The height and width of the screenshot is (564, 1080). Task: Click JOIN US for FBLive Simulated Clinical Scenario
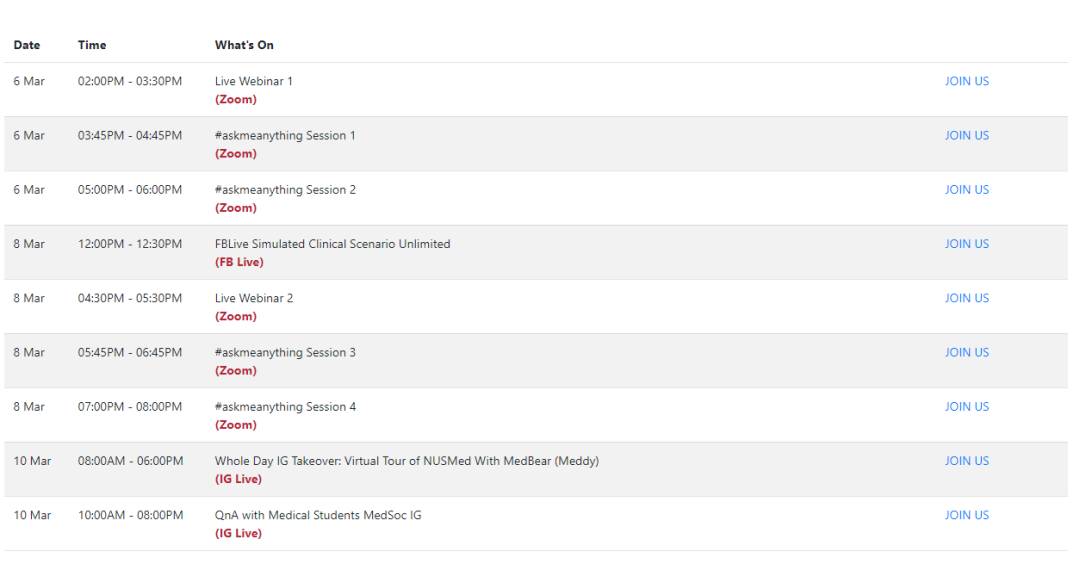(x=966, y=244)
